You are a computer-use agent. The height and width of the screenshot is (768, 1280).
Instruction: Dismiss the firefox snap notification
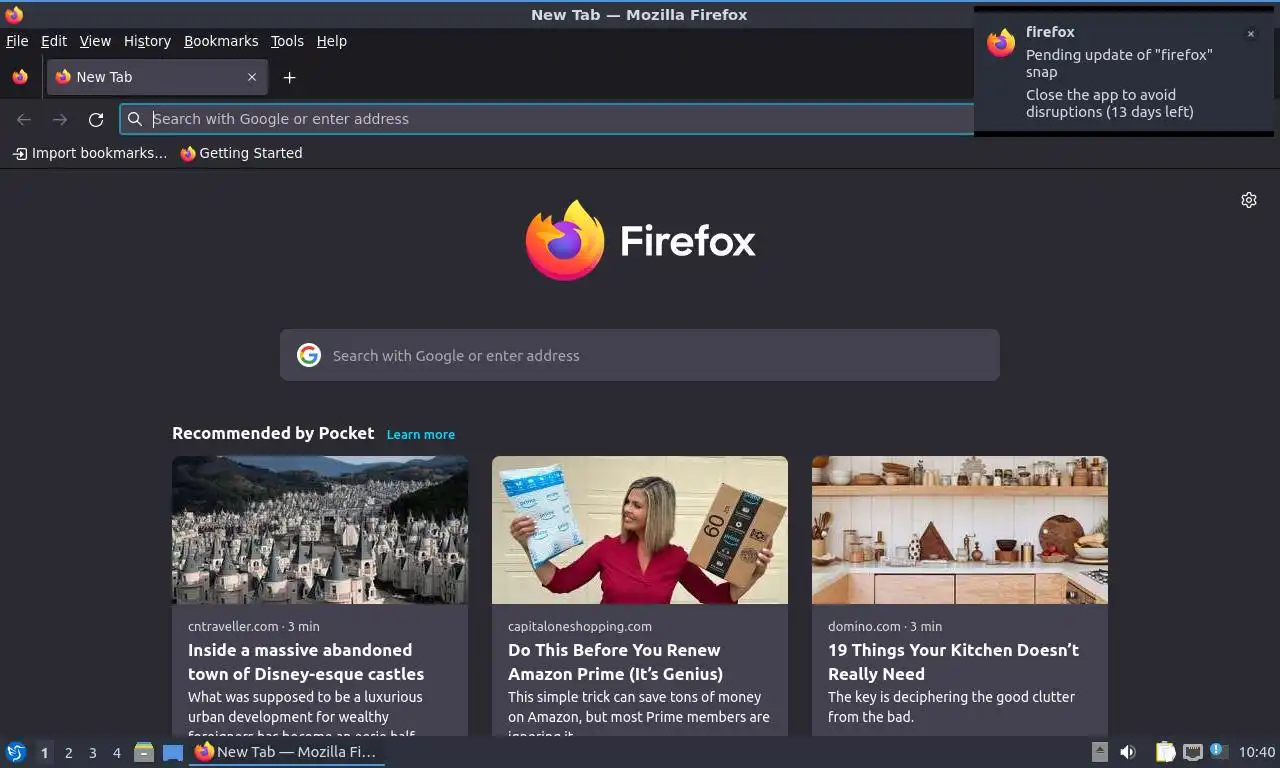pyautogui.click(x=1250, y=34)
